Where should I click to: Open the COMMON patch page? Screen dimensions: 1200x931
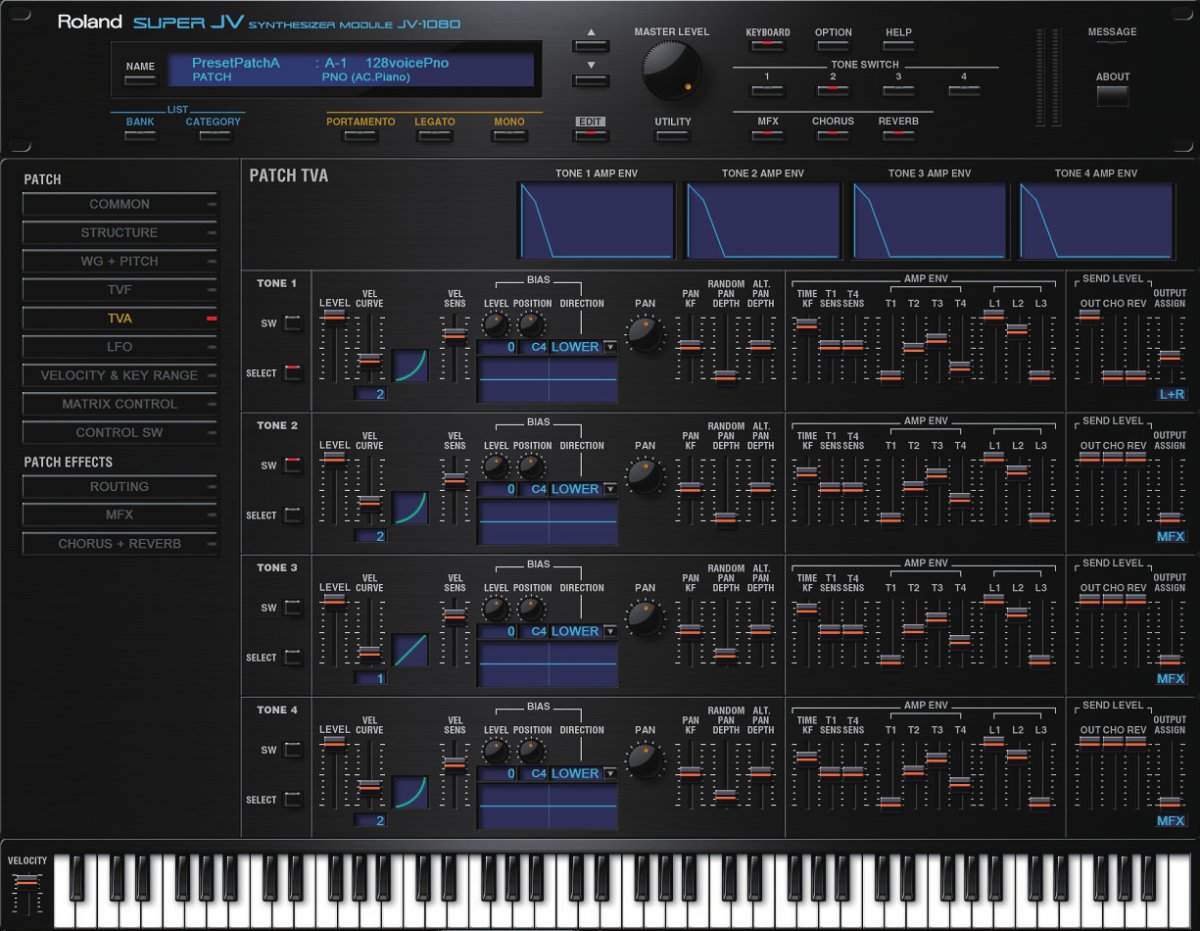click(120, 204)
